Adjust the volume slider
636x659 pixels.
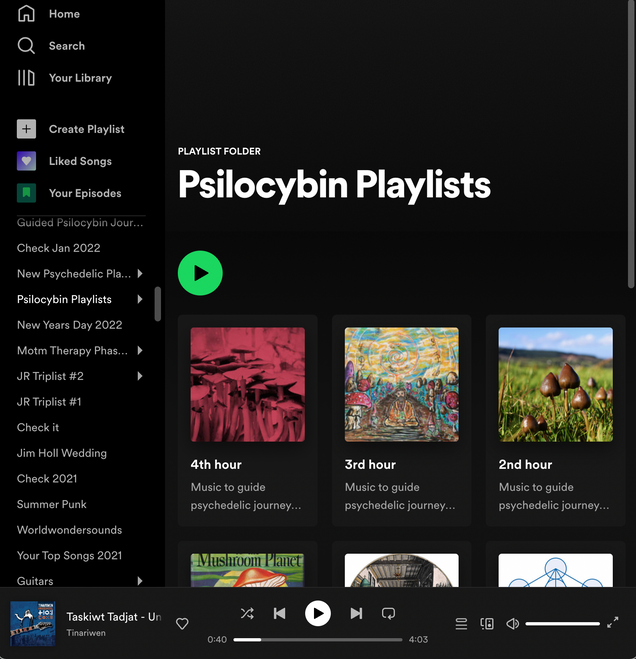562,624
